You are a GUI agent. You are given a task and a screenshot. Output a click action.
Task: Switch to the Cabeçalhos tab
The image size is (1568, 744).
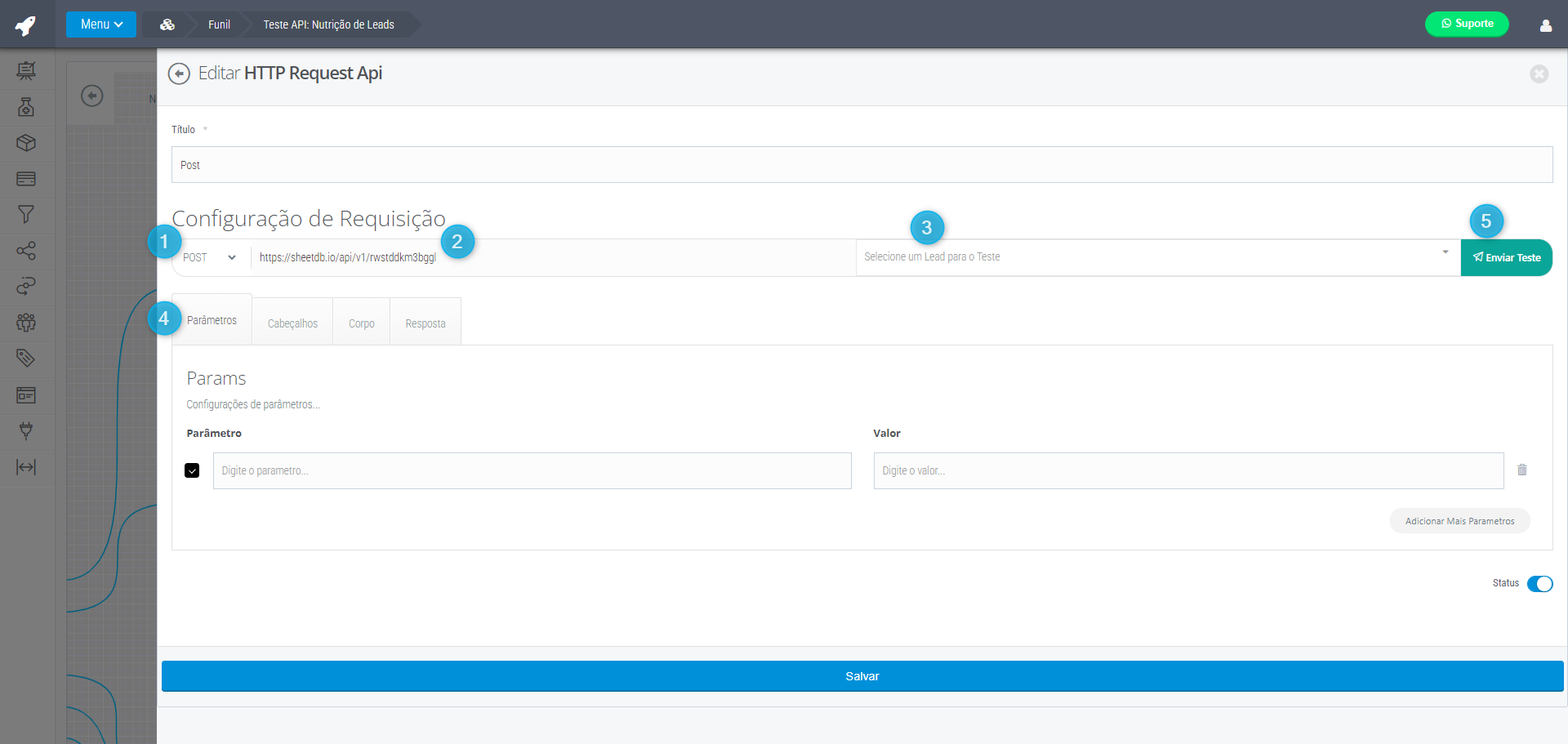(x=292, y=323)
